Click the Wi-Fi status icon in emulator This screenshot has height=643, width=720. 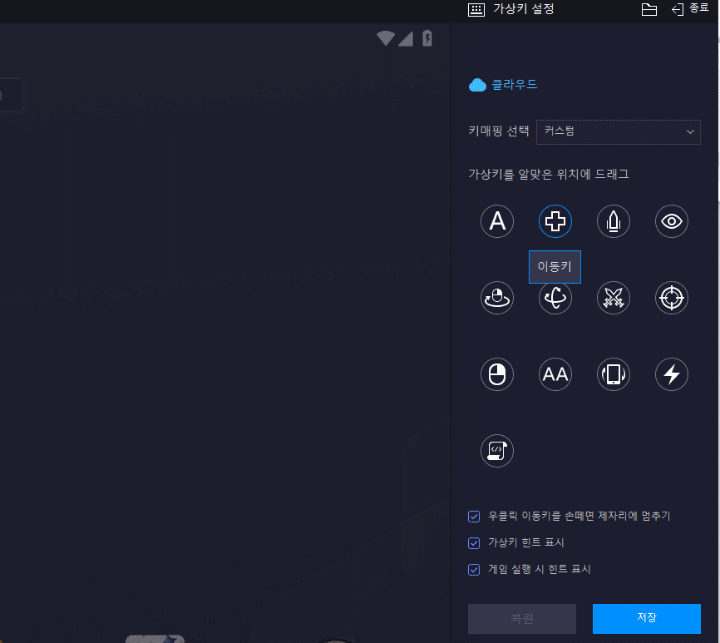point(385,39)
